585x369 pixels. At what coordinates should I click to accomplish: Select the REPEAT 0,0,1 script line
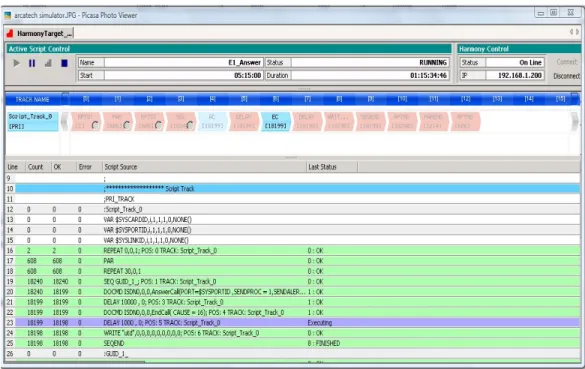pyautogui.click(x=293, y=250)
